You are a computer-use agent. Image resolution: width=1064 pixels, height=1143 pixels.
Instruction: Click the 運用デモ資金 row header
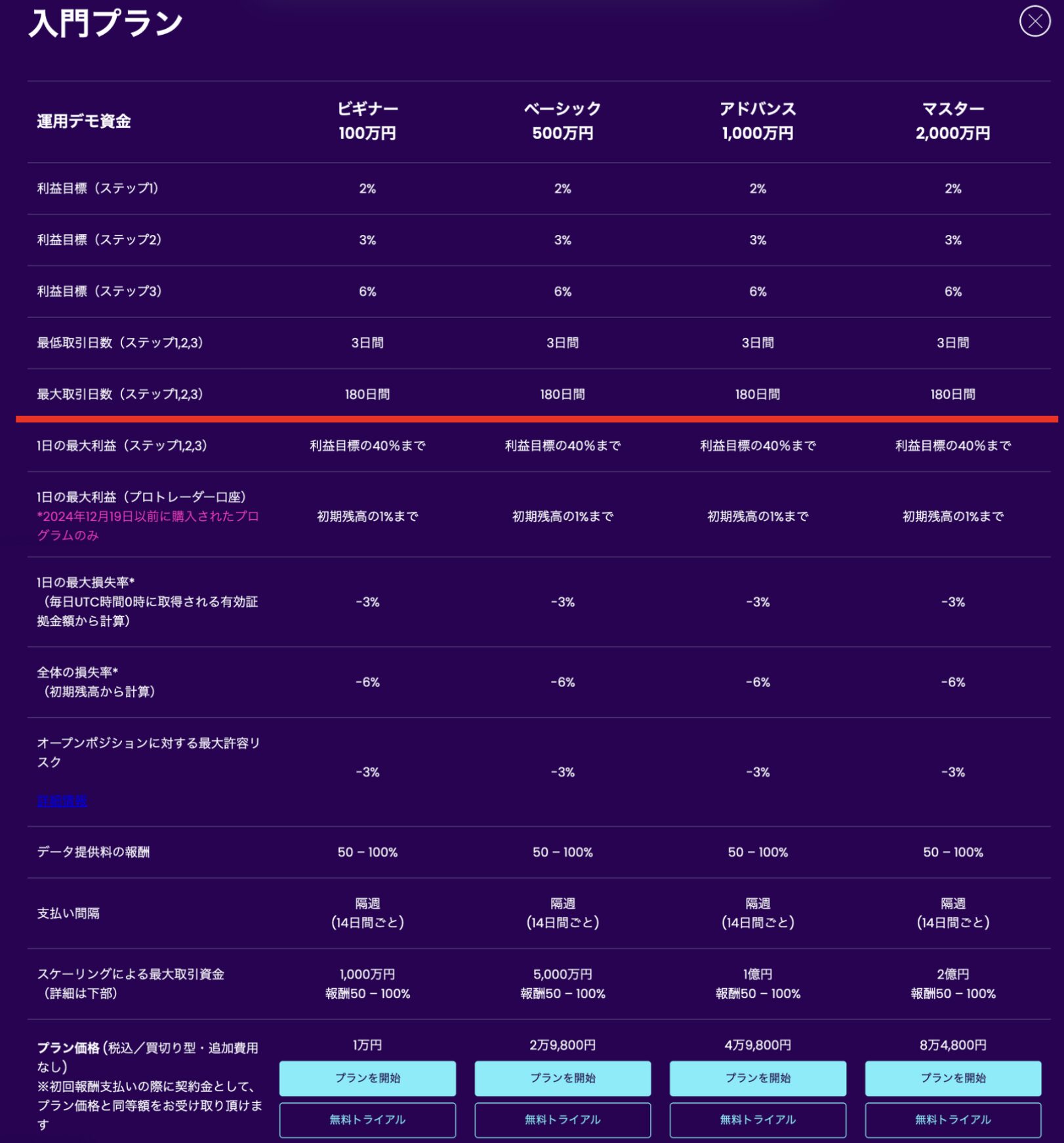(84, 121)
